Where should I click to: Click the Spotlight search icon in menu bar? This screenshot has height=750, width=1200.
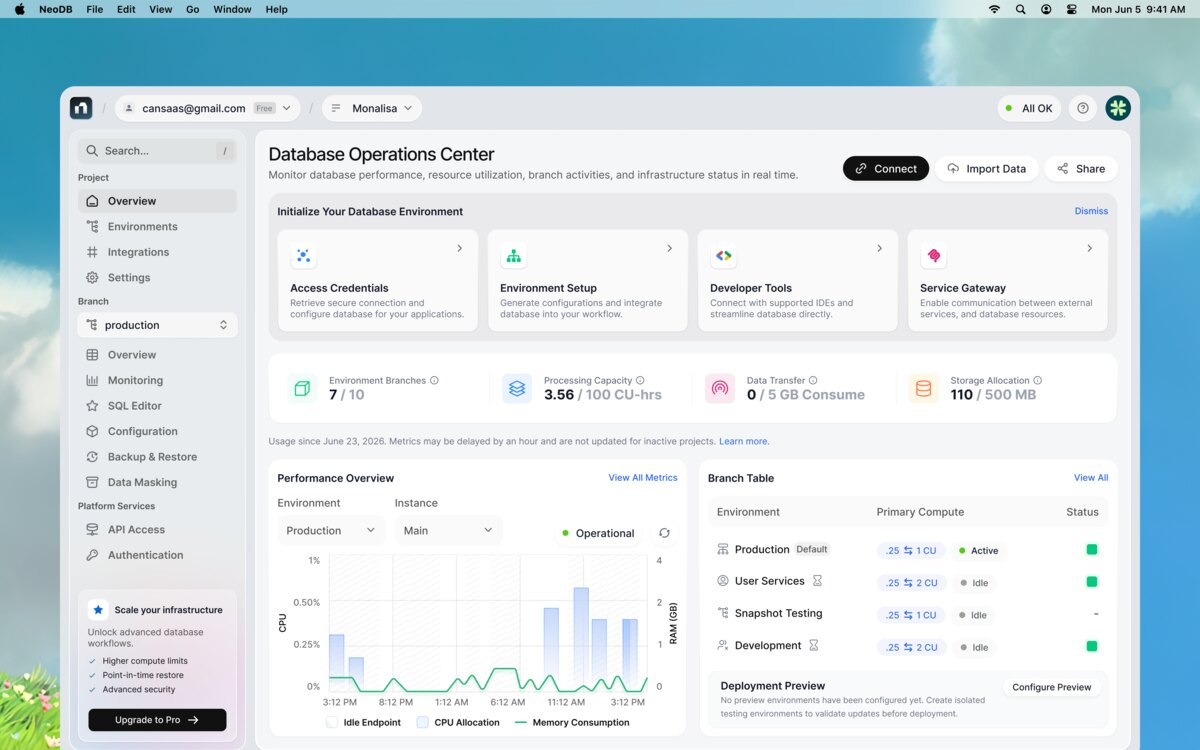(x=1020, y=9)
